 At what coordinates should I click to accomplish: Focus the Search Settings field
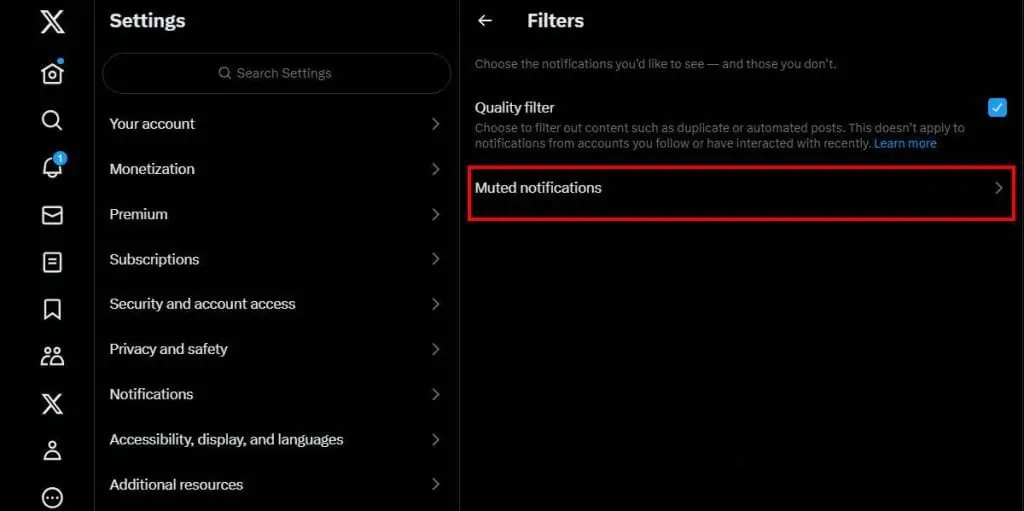pos(277,73)
